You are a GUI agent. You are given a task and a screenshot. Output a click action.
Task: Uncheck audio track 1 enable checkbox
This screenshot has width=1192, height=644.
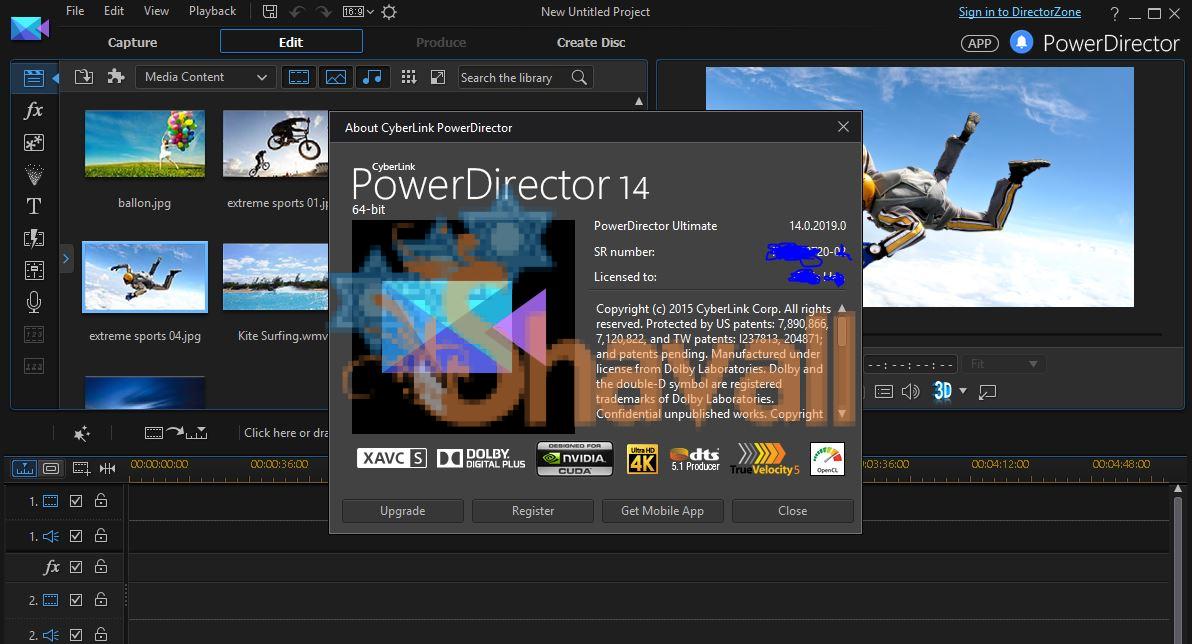pyautogui.click(x=76, y=536)
